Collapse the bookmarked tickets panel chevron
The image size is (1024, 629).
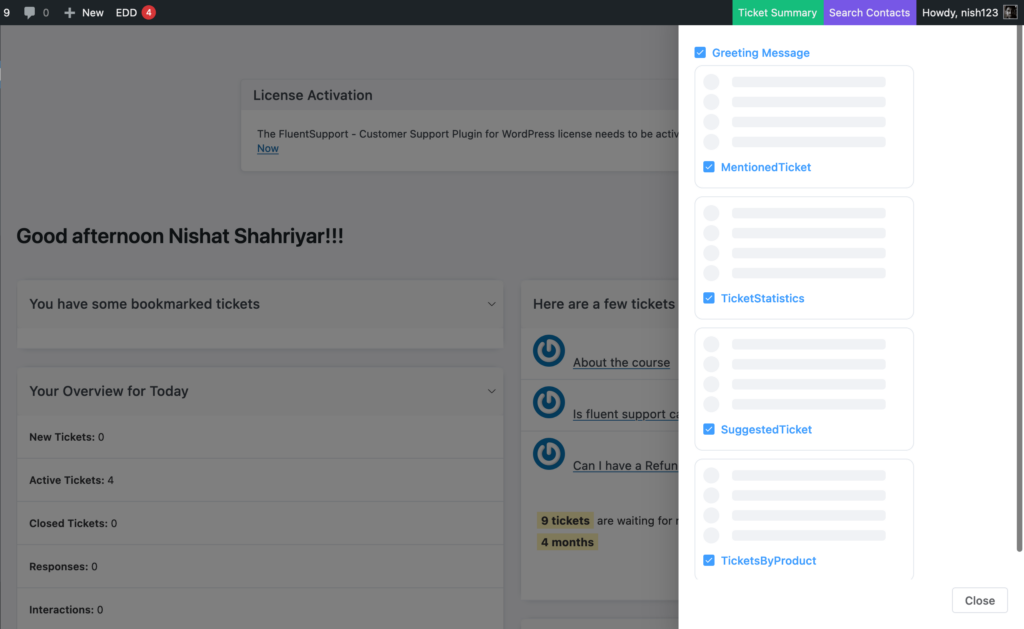point(492,304)
